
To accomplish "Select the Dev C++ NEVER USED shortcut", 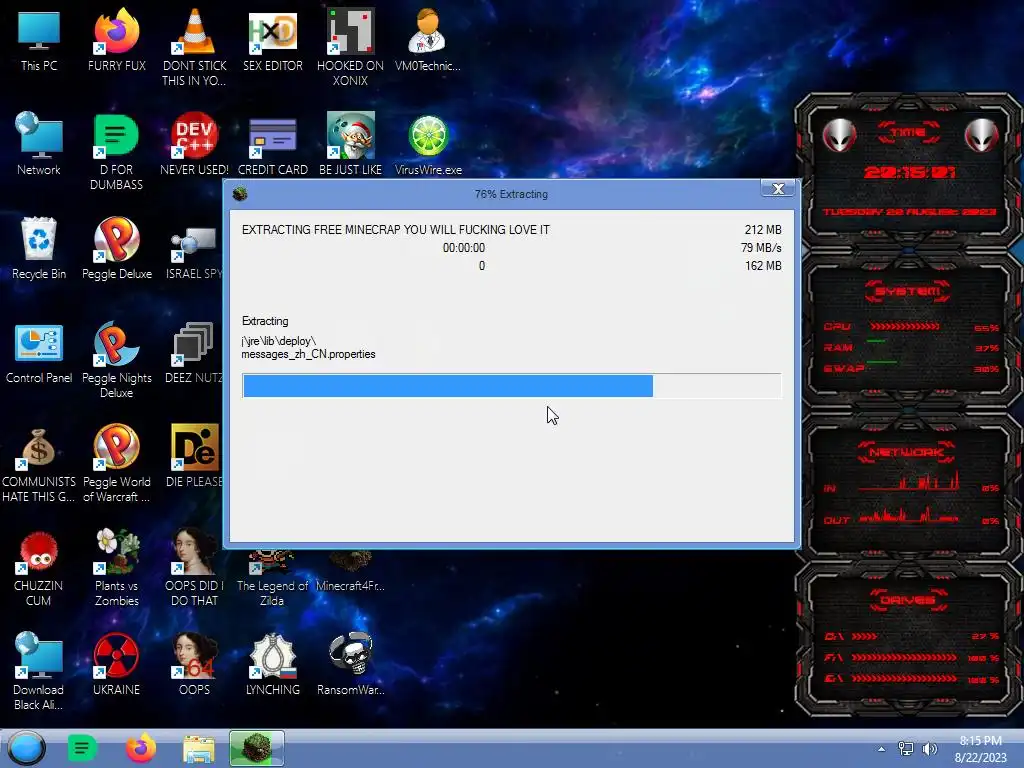I will pos(195,144).
